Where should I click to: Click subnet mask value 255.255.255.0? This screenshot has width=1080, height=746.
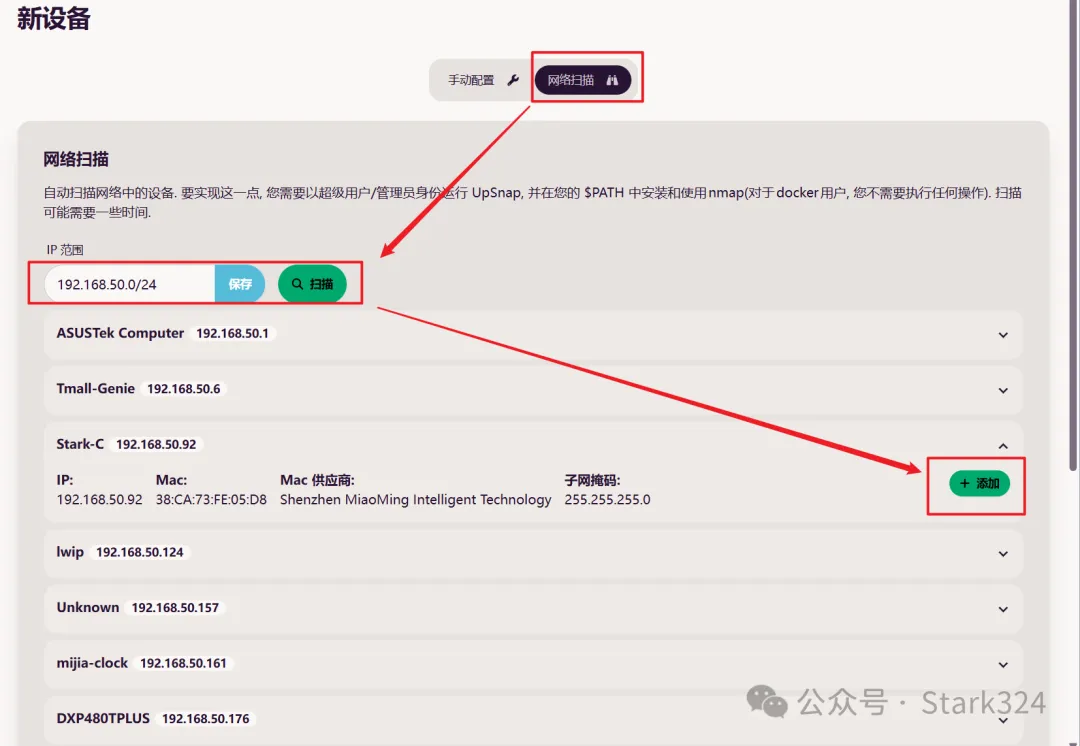[607, 499]
